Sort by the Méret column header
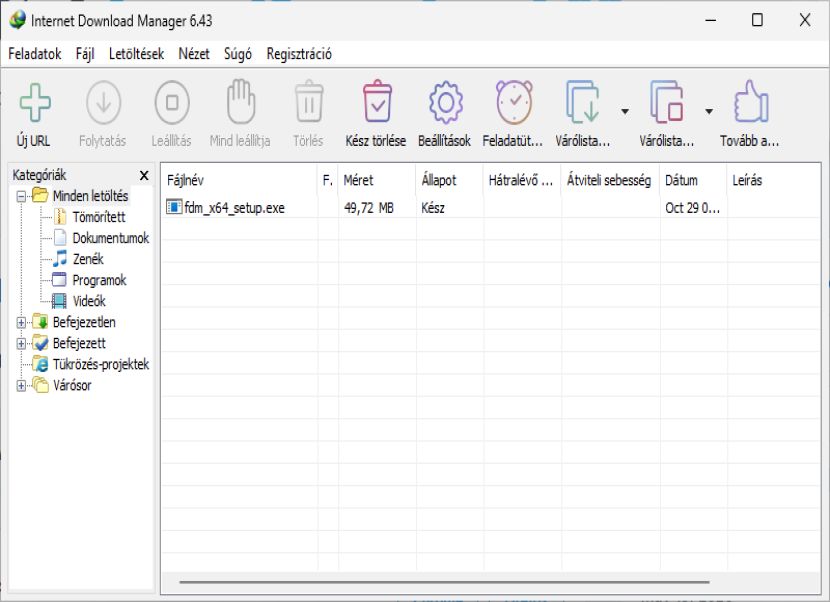Screen dimensions: 830x602 [x=377, y=181]
